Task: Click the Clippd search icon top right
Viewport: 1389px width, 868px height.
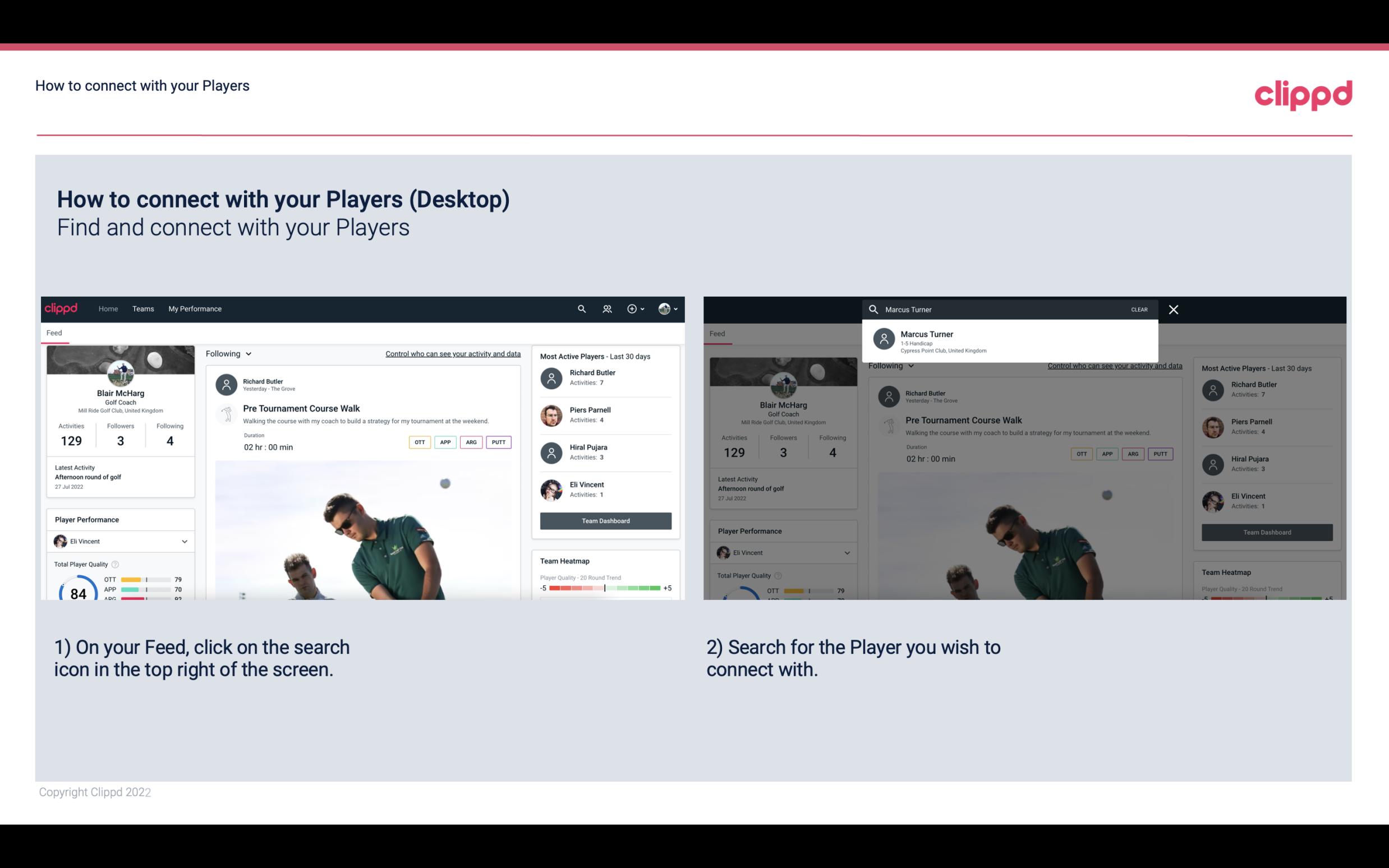Action: click(580, 309)
